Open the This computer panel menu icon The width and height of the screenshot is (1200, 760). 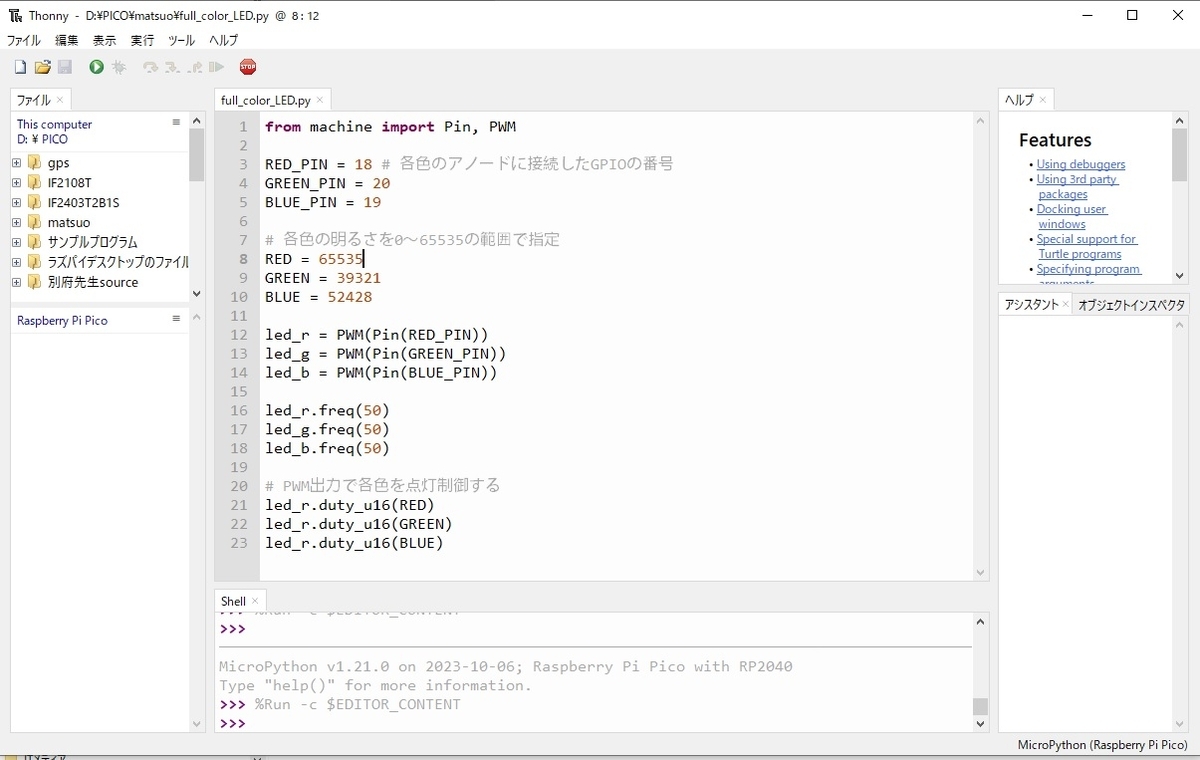point(176,122)
